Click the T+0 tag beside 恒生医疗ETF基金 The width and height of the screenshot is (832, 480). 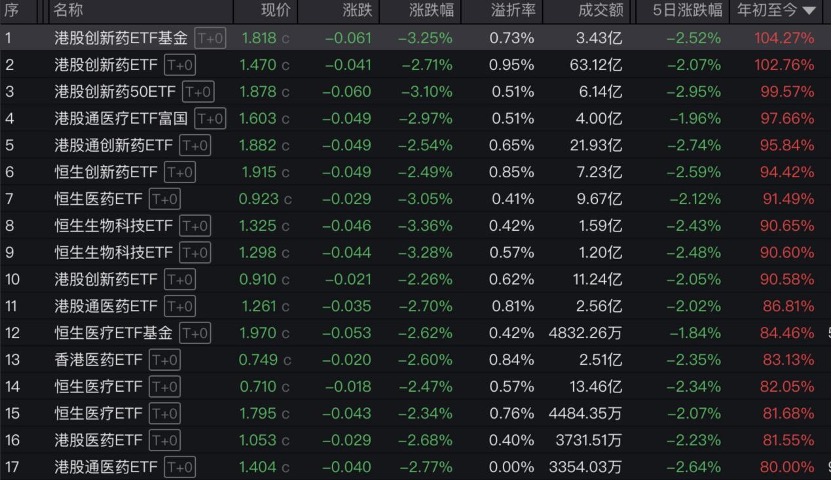pyautogui.click(x=195, y=332)
